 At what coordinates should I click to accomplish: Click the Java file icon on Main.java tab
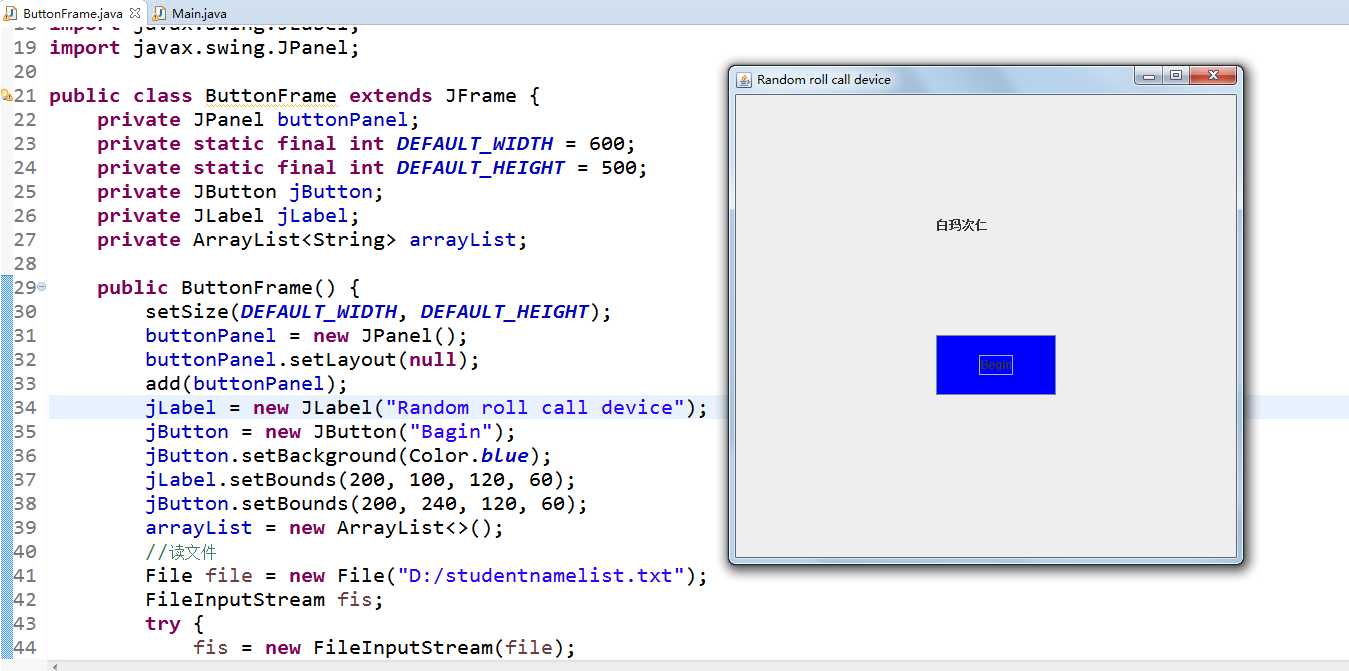point(160,13)
